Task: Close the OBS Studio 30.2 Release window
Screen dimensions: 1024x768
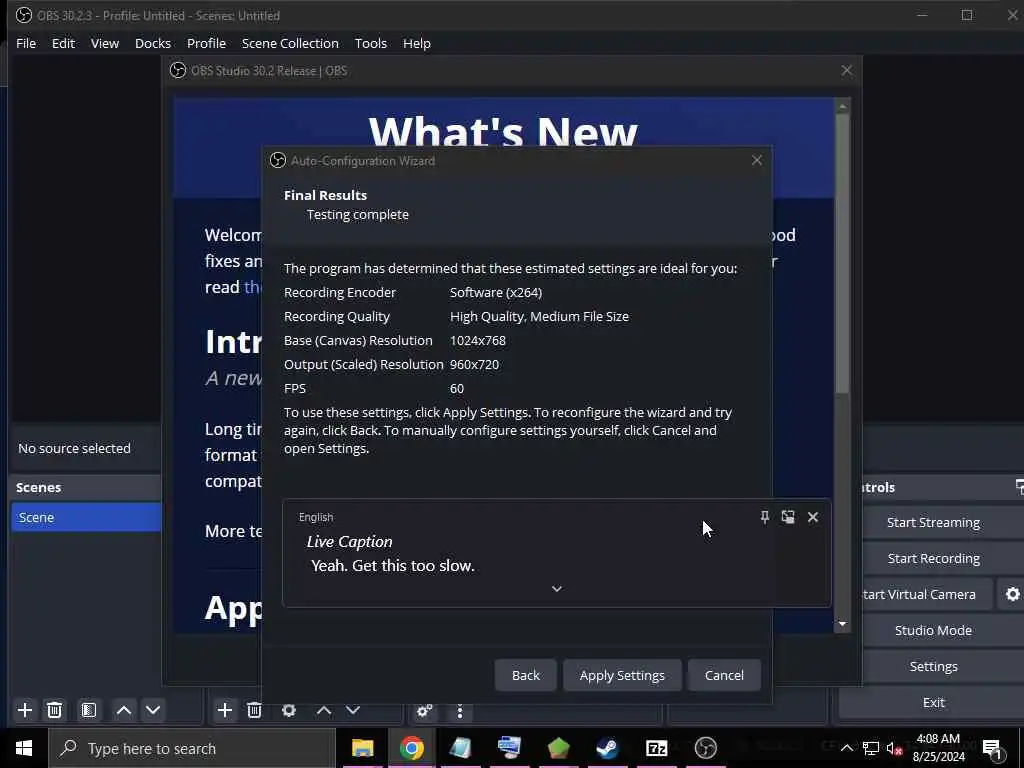Action: click(847, 71)
